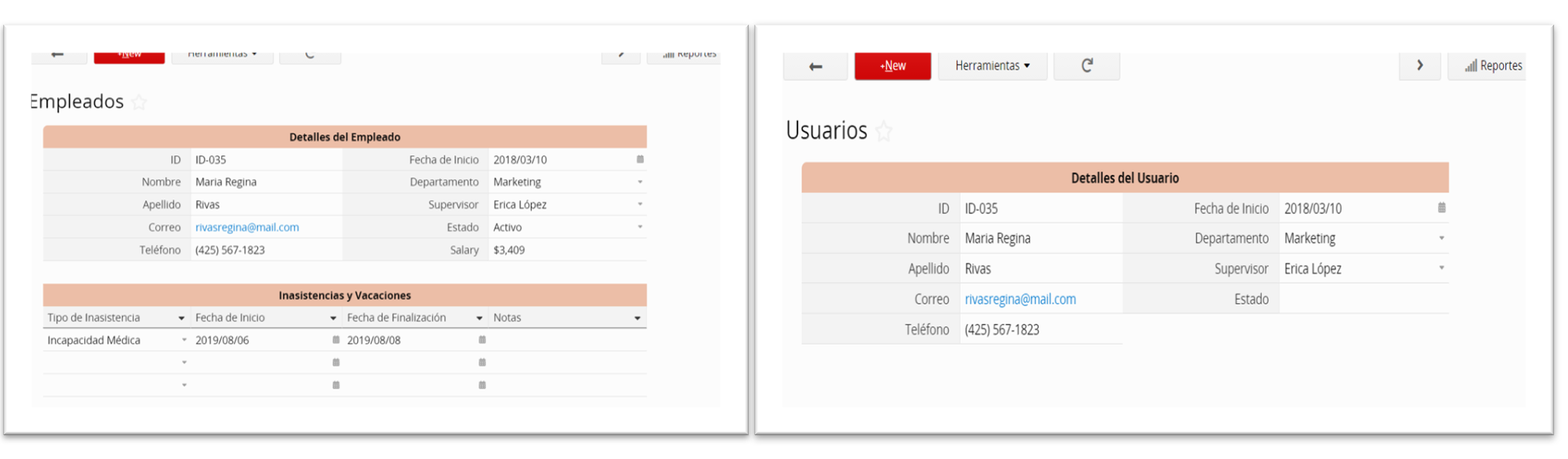The image size is (1568, 459).
Task: Open Reportes in the Usuarios toolbar
Action: (1492, 66)
